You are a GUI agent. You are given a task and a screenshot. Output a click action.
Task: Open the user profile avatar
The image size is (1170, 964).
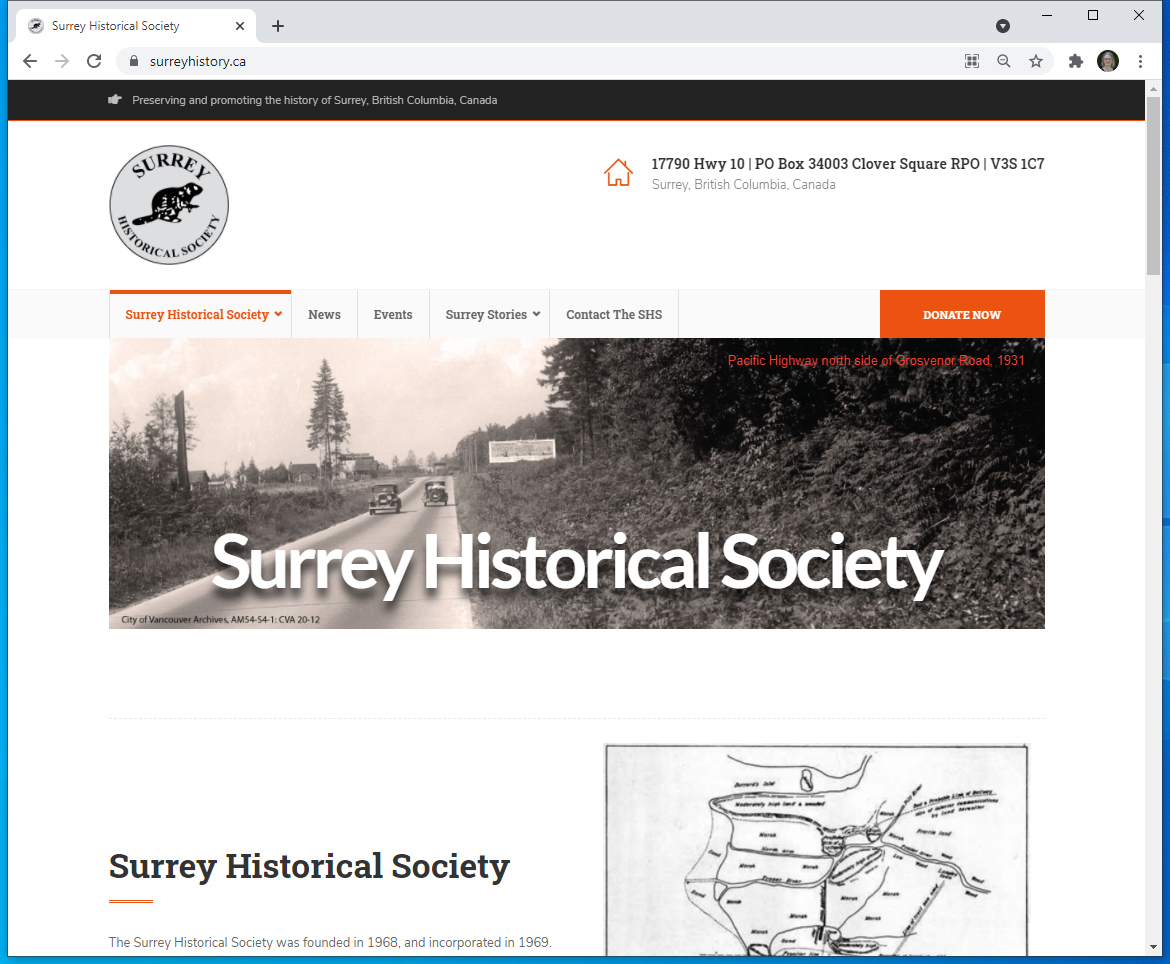pos(1108,61)
